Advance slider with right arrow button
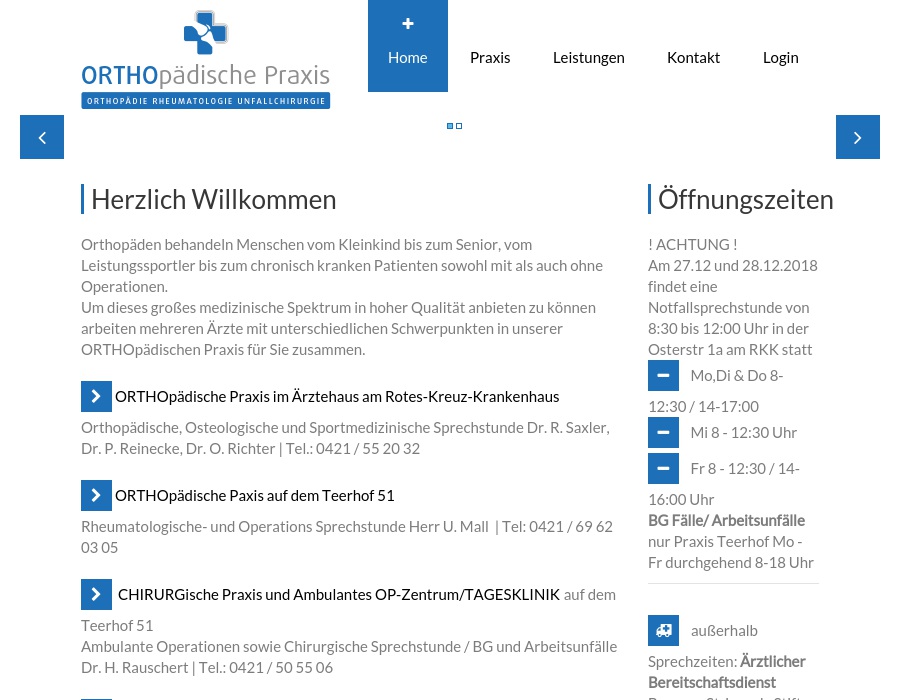The image size is (900, 700). (x=857, y=137)
